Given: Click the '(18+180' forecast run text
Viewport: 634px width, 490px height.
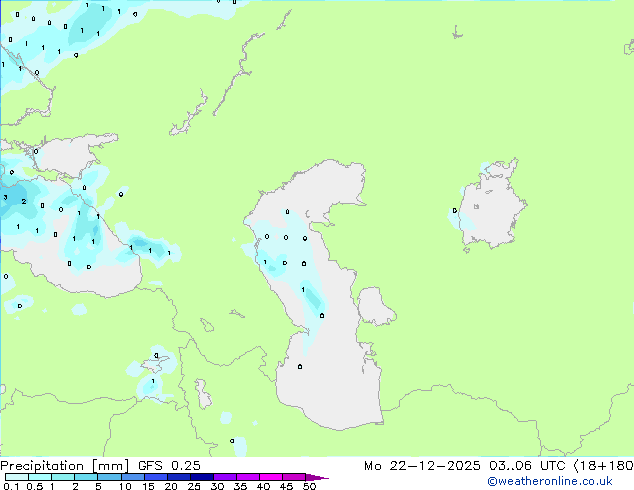Looking at the screenshot, I should pyautogui.click(x=603, y=466).
